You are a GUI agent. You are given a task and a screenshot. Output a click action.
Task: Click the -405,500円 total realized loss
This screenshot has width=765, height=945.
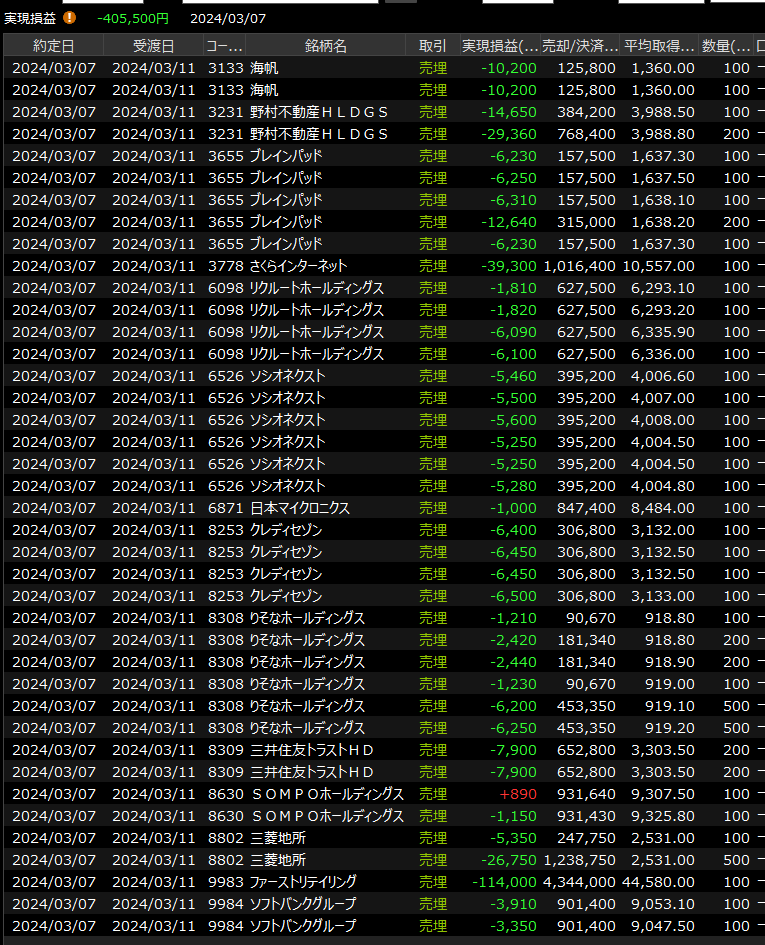tap(133, 18)
